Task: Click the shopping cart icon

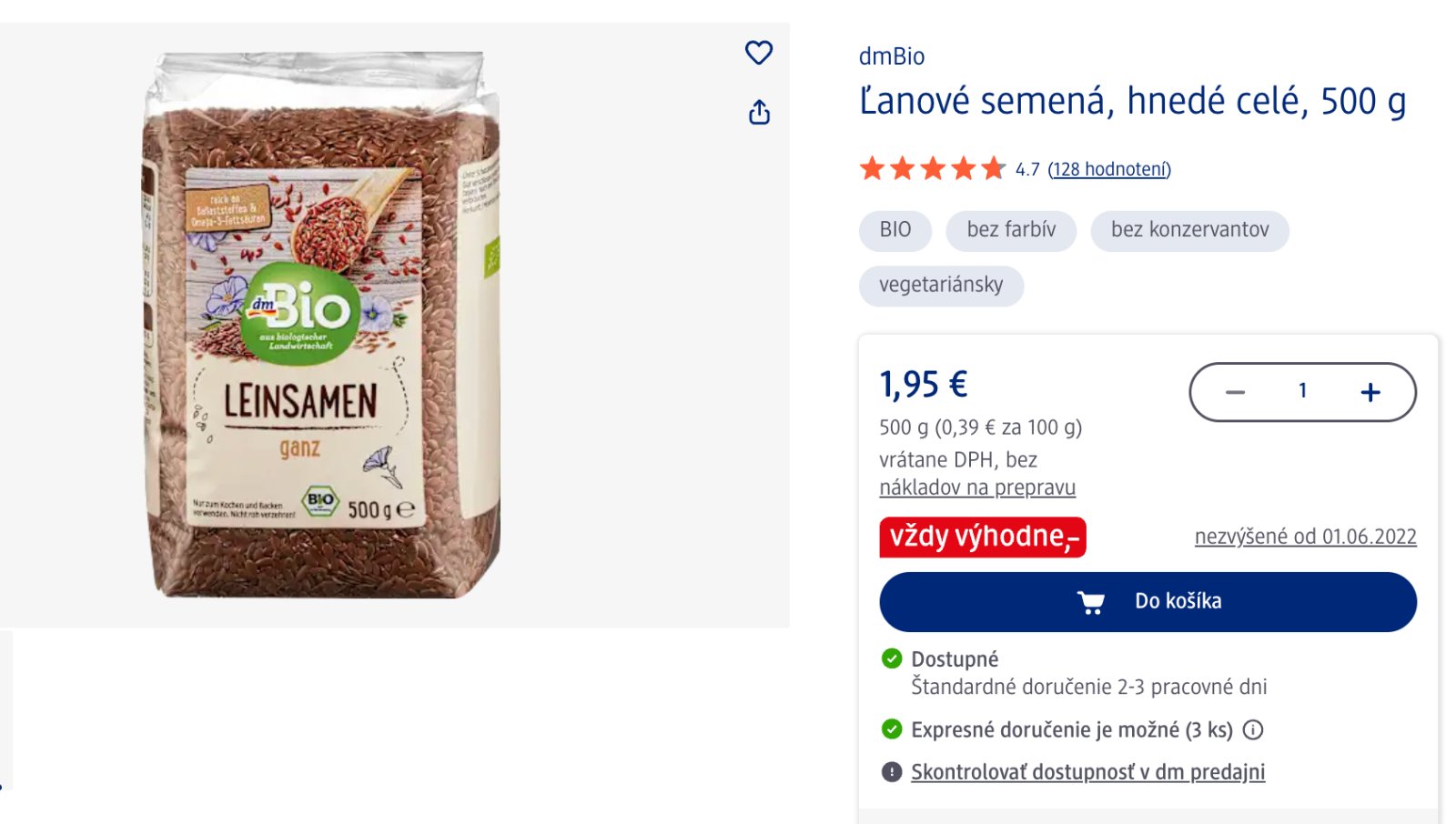Action: (x=1090, y=602)
